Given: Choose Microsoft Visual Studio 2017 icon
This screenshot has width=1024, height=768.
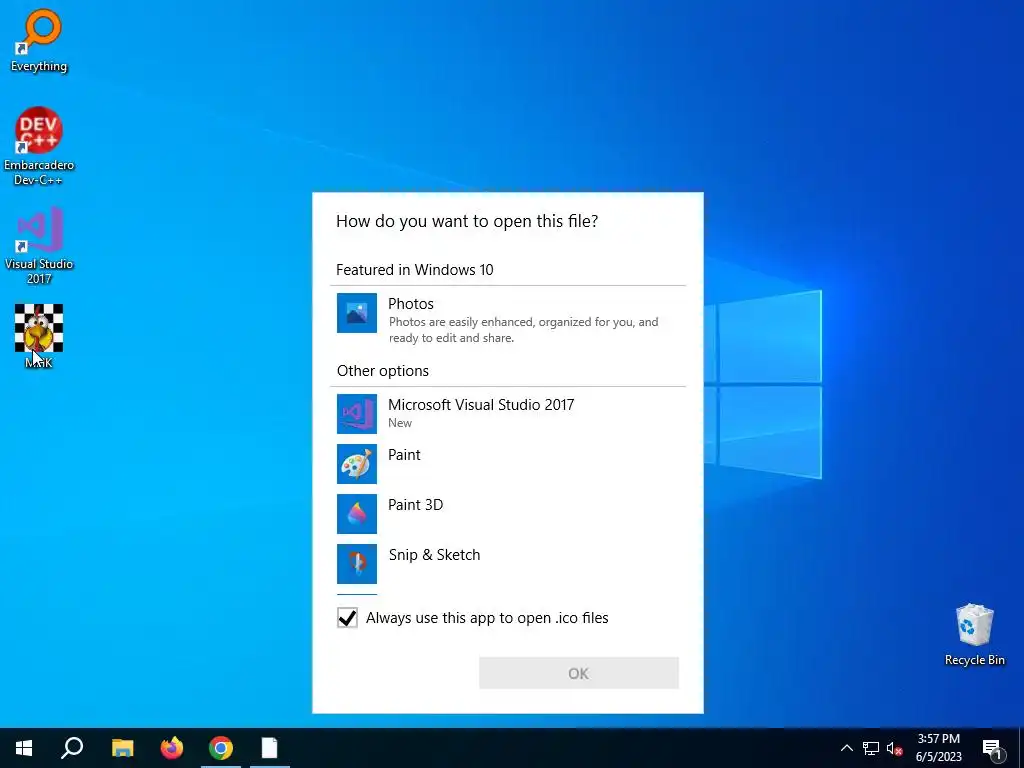Looking at the screenshot, I should click(x=357, y=414).
